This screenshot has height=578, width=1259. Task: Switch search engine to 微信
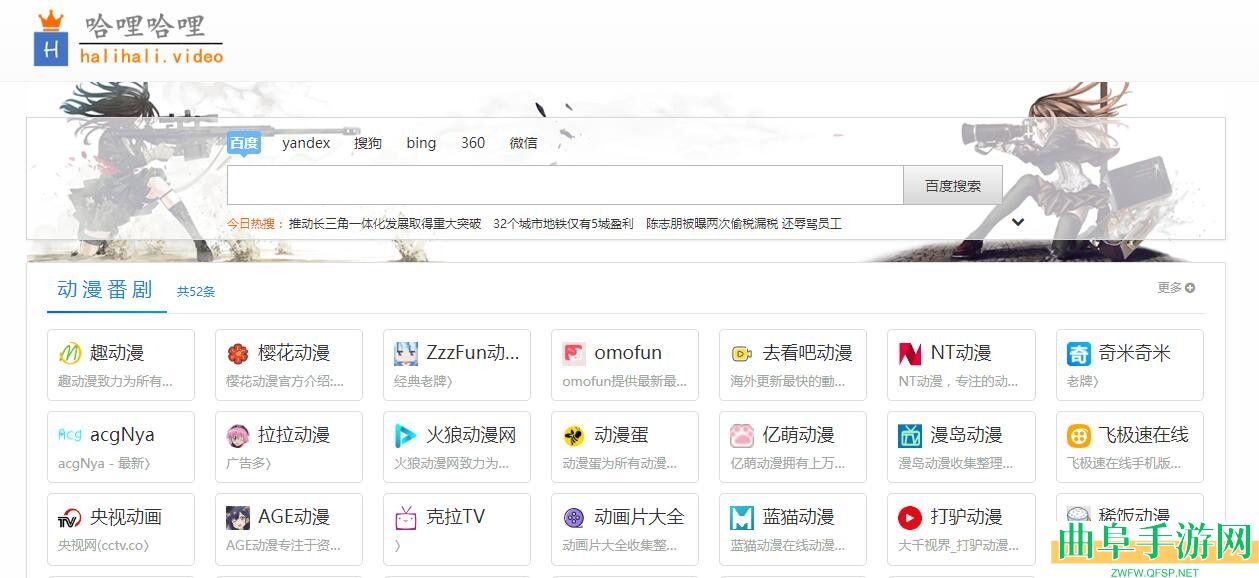pos(524,143)
